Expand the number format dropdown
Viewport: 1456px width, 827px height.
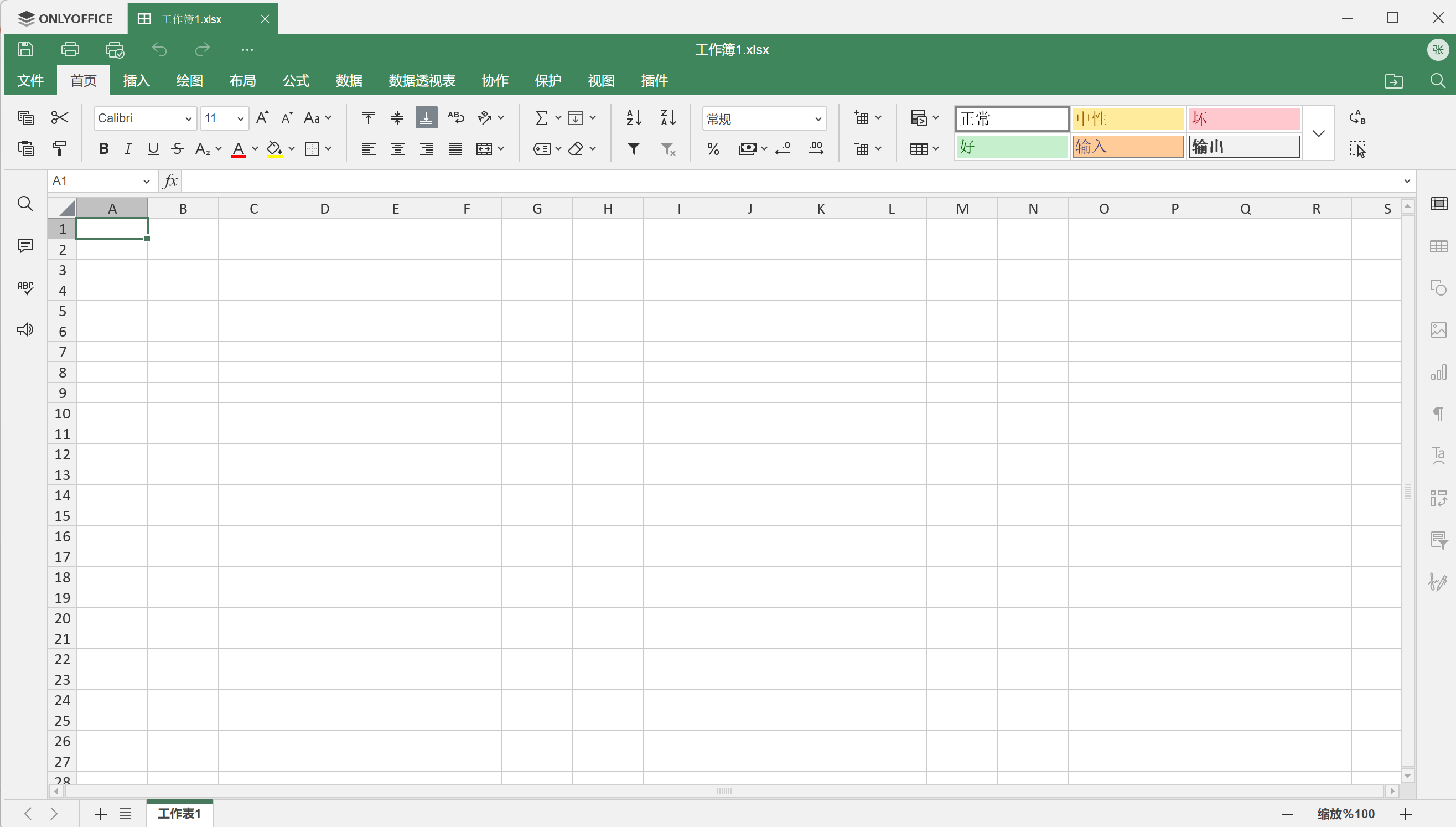click(x=818, y=118)
